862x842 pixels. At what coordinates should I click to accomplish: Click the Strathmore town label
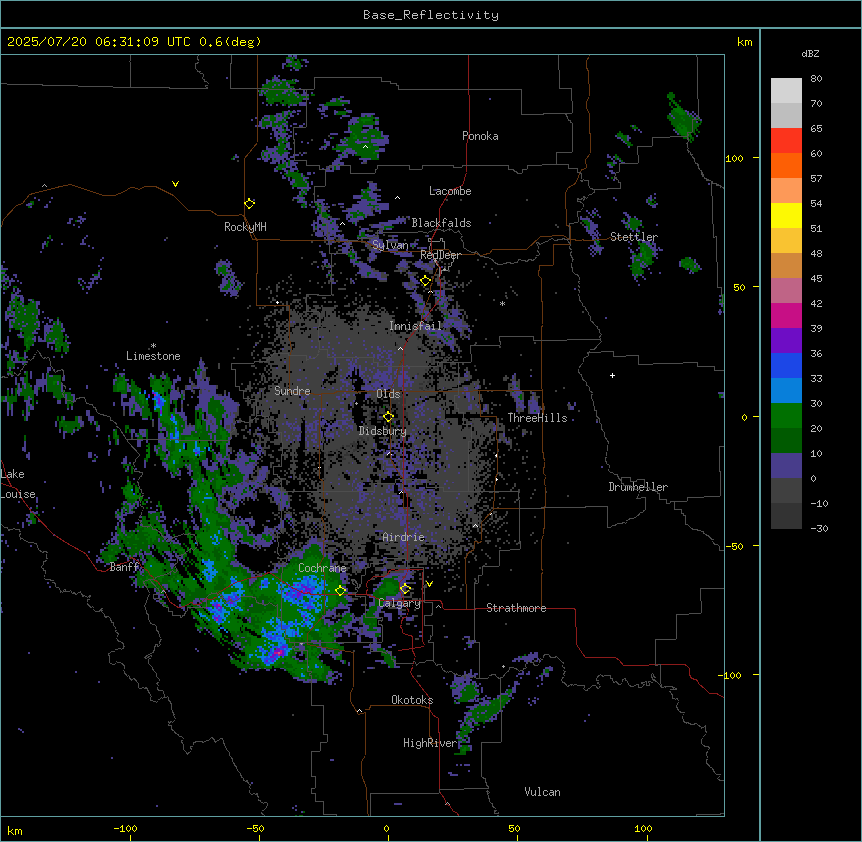coord(516,608)
